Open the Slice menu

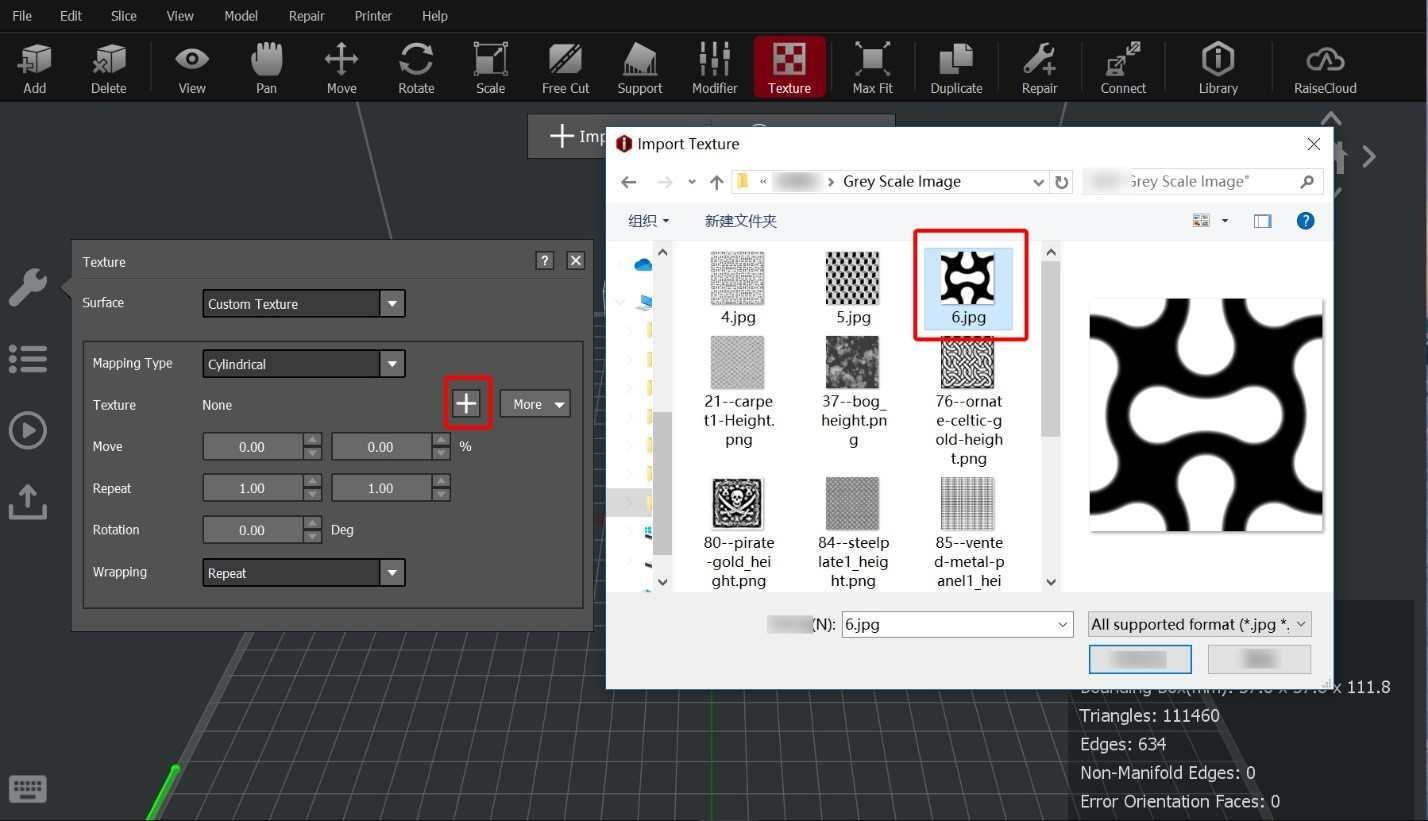click(x=123, y=15)
